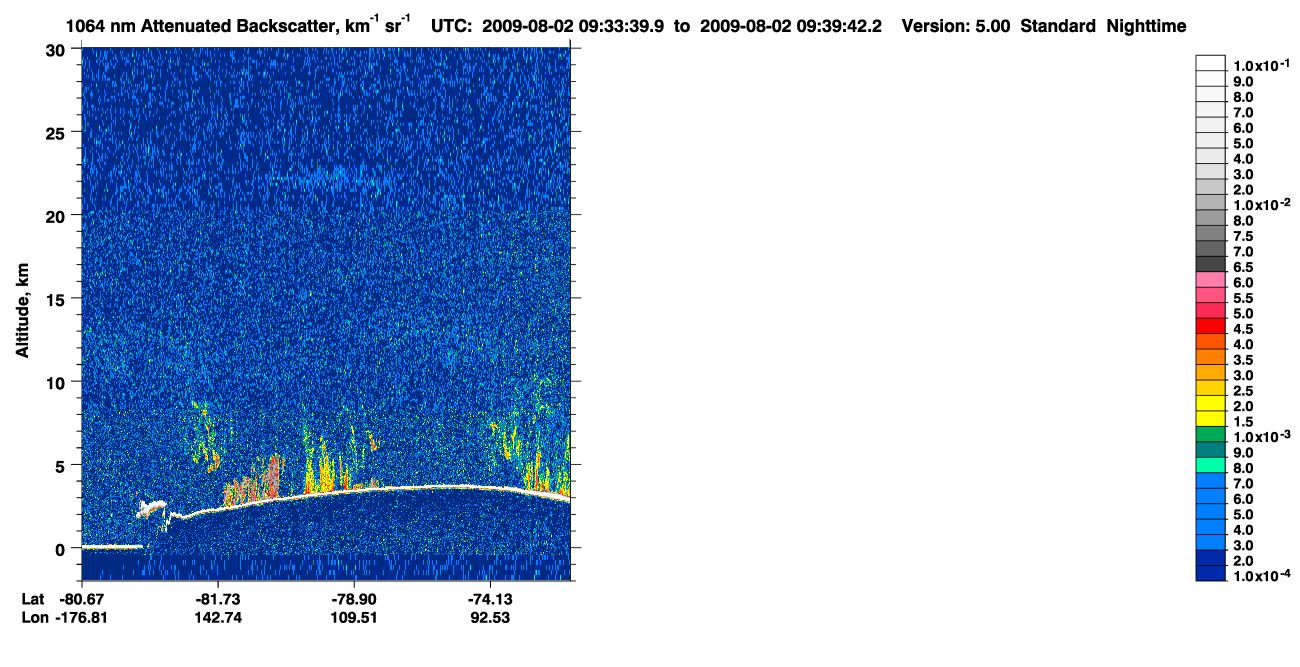
Task: Click the colorbar label 4.5
Action: pyautogui.click(x=1243, y=329)
